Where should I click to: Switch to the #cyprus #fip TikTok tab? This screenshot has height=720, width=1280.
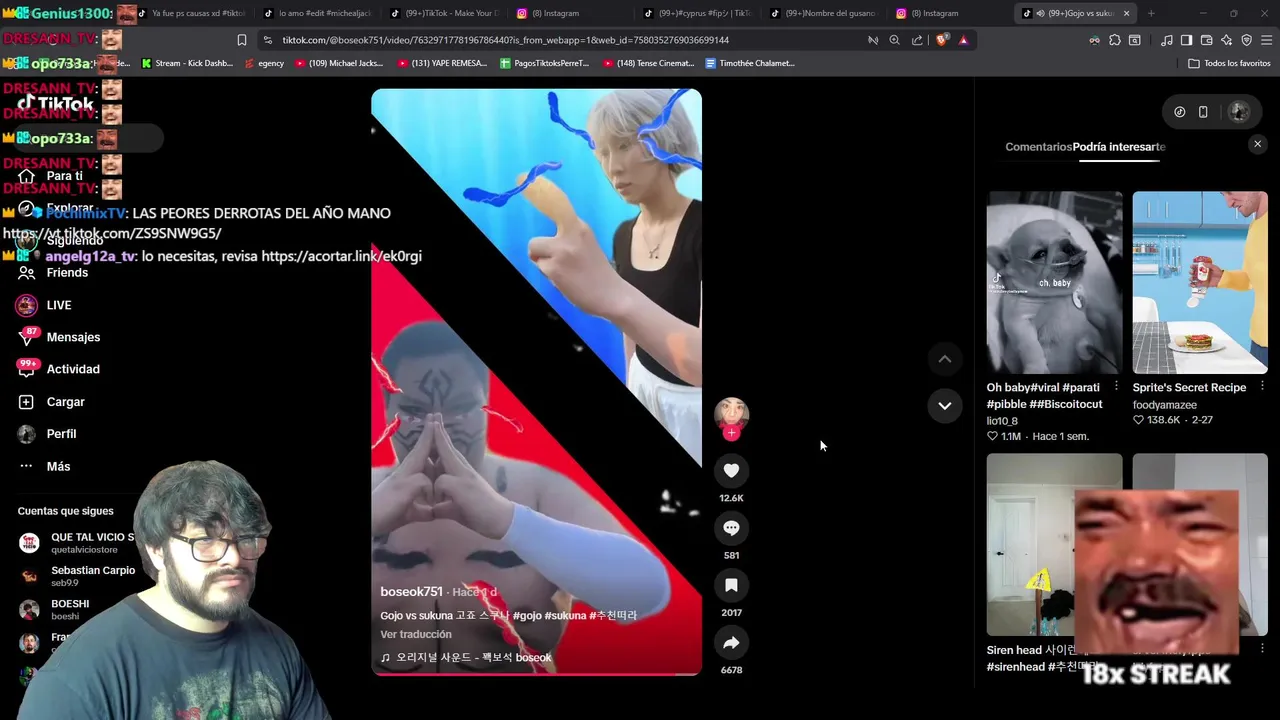696,13
